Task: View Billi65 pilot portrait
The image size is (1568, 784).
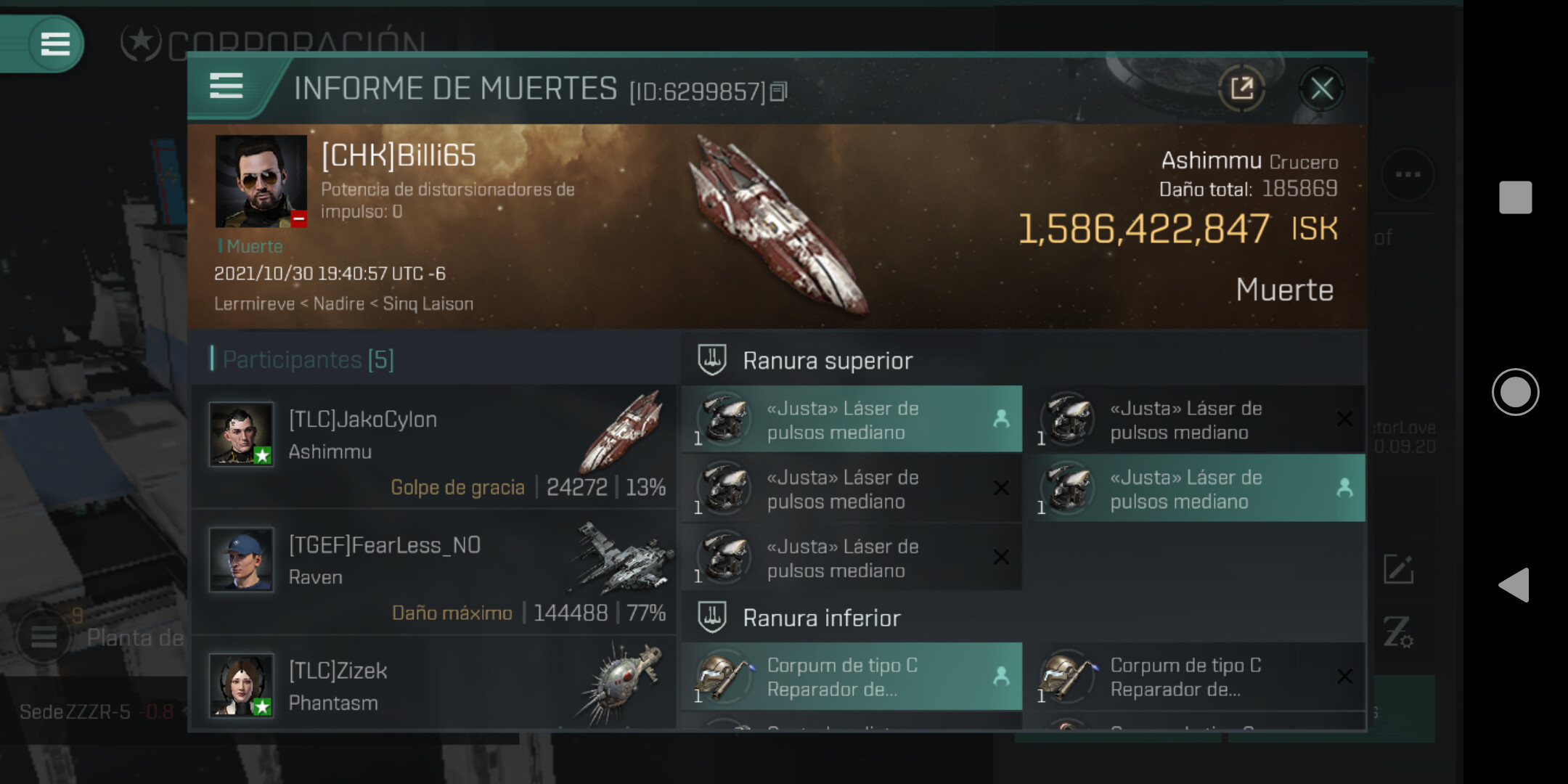Action: coord(261,181)
